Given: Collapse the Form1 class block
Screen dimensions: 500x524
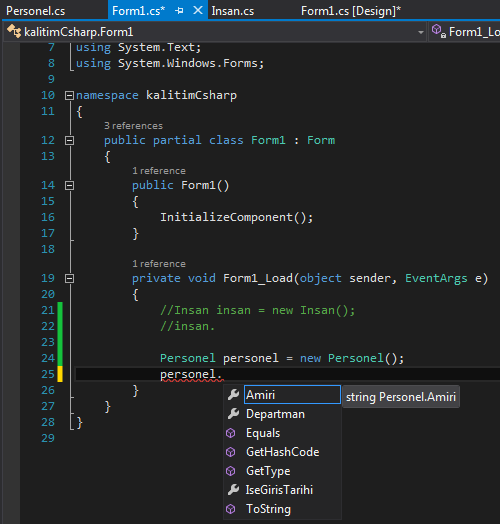Looking at the screenshot, I should pos(69,140).
